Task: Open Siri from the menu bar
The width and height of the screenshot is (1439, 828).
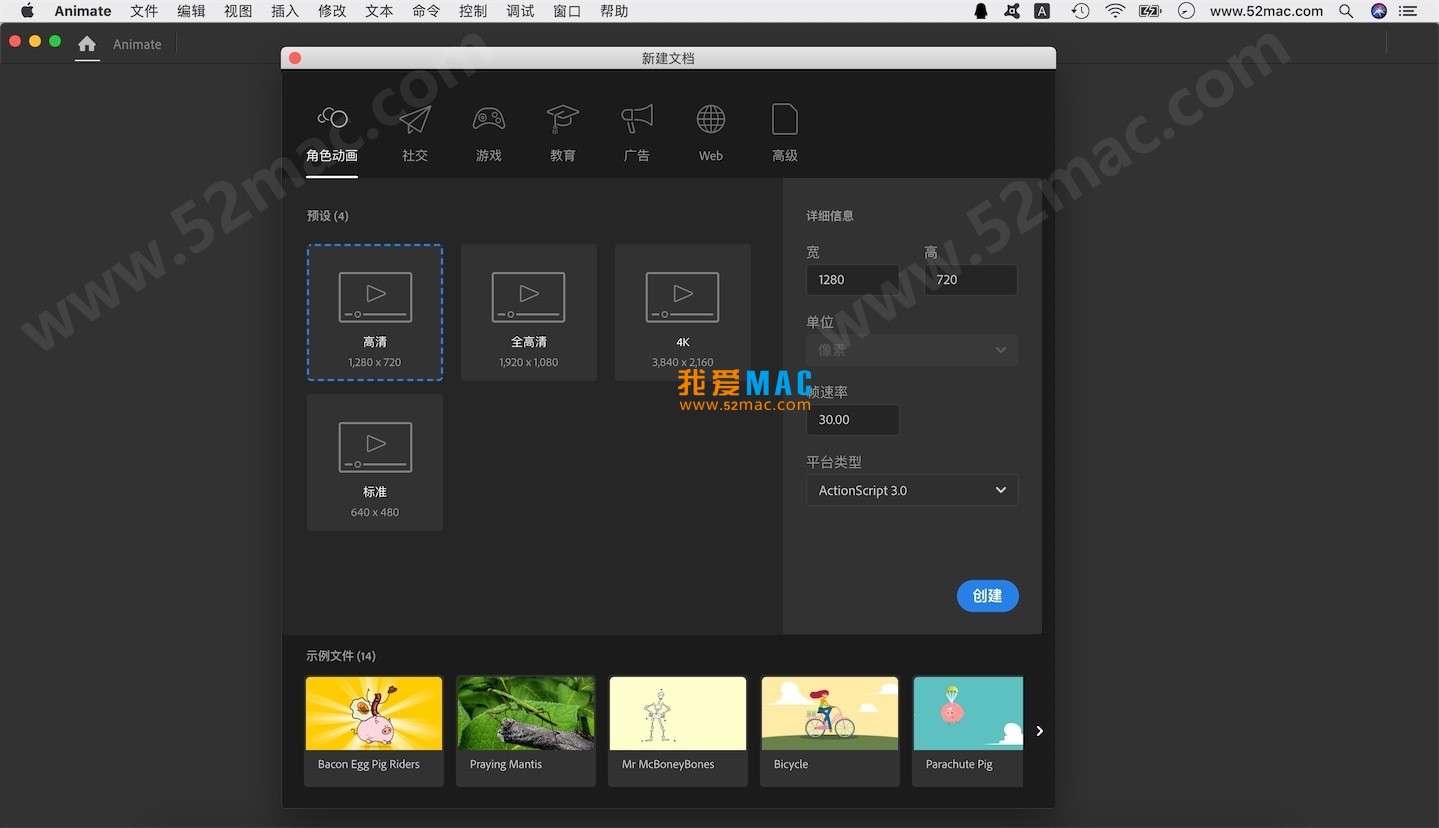Action: 1379,11
